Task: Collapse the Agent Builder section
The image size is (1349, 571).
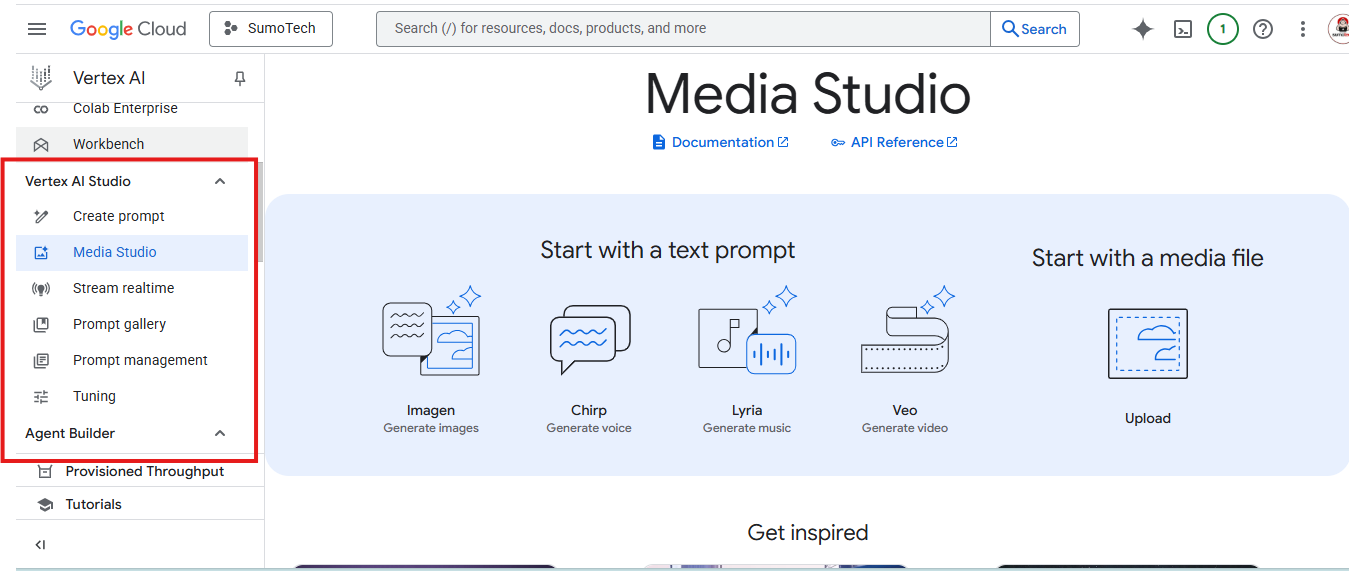Action: point(221,433)
